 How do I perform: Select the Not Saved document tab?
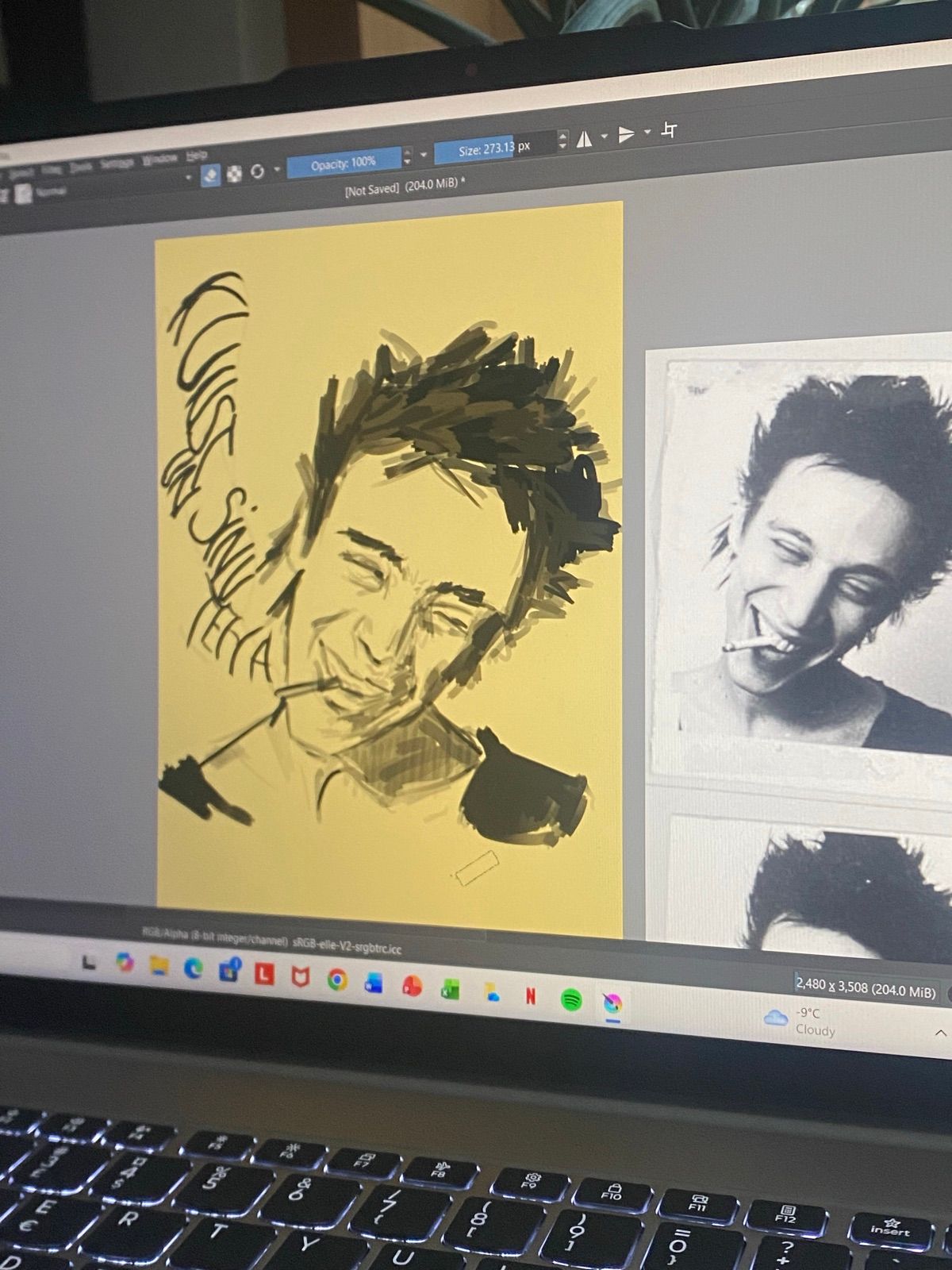pos(405,187)
